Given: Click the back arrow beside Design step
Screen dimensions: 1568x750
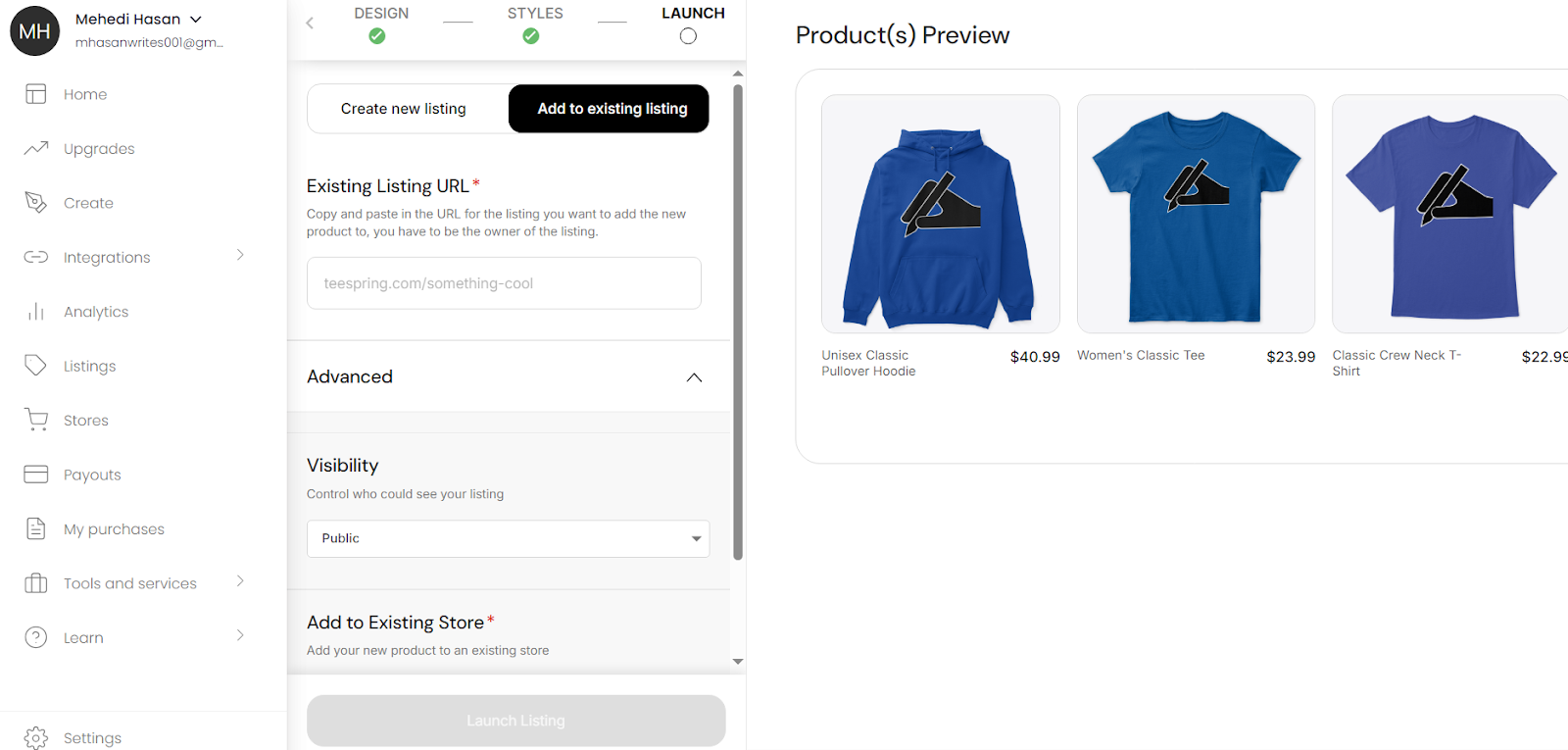Looking at the screenshot, I should 310,23.
